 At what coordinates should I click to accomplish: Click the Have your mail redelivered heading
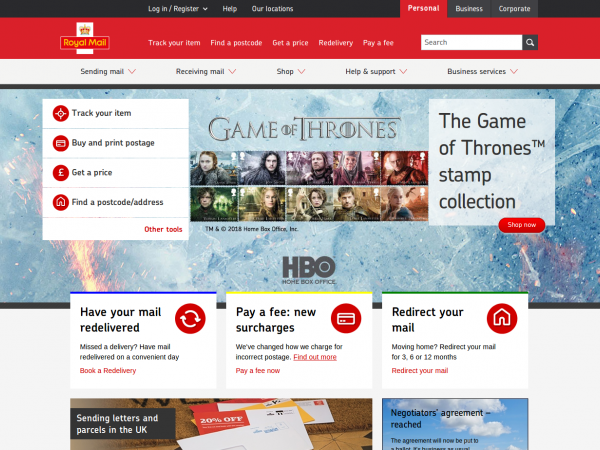[121, 320]
